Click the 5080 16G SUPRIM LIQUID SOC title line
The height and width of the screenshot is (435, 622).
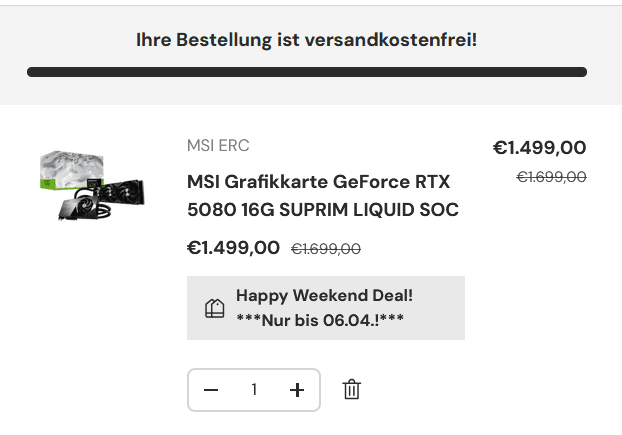click(x=323, y=209)
